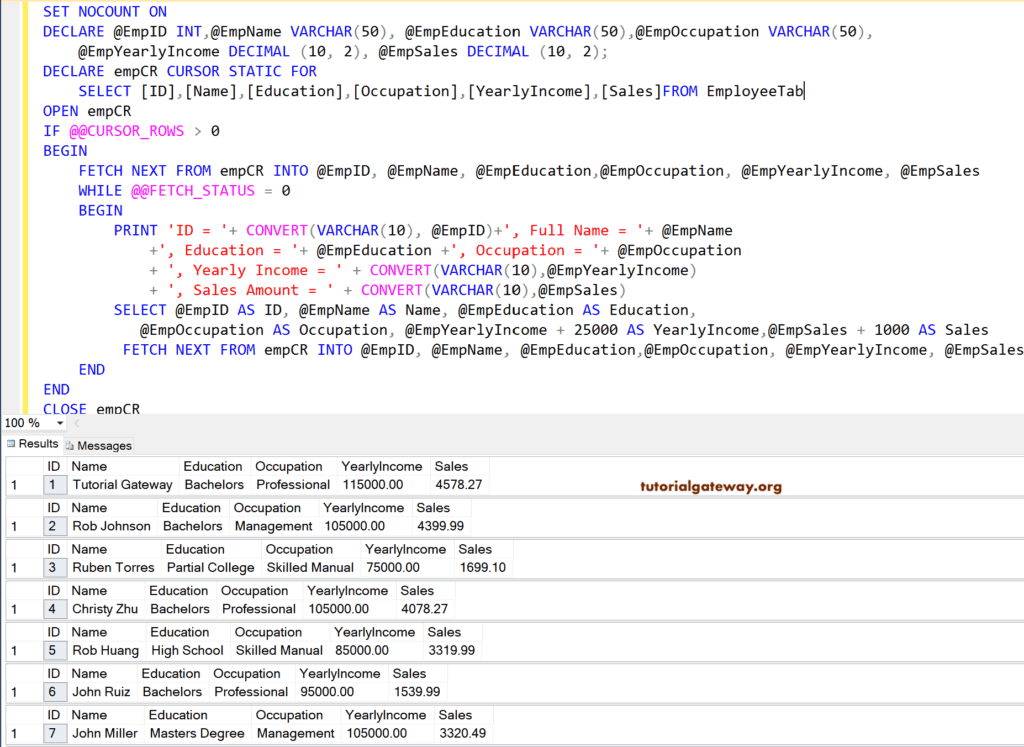Select the 115000.00 yearly income cell
This screenshot has height=747, width=1024.
[x=383, y=485]
